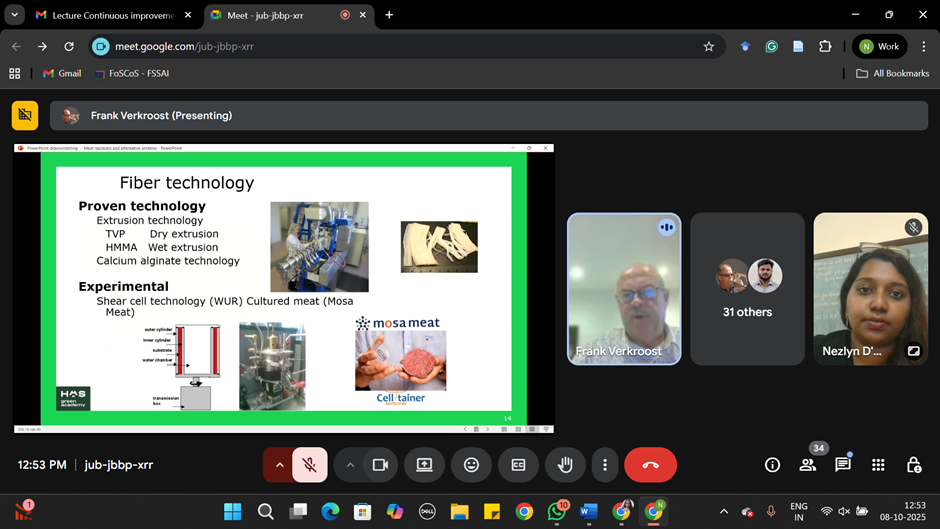
Task: Open the chat with everyone panel
Action: [842, 465]
